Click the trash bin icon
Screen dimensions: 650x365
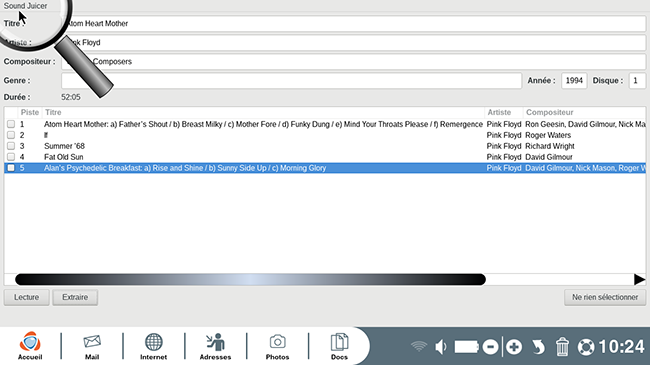click(x=562, y=347)
